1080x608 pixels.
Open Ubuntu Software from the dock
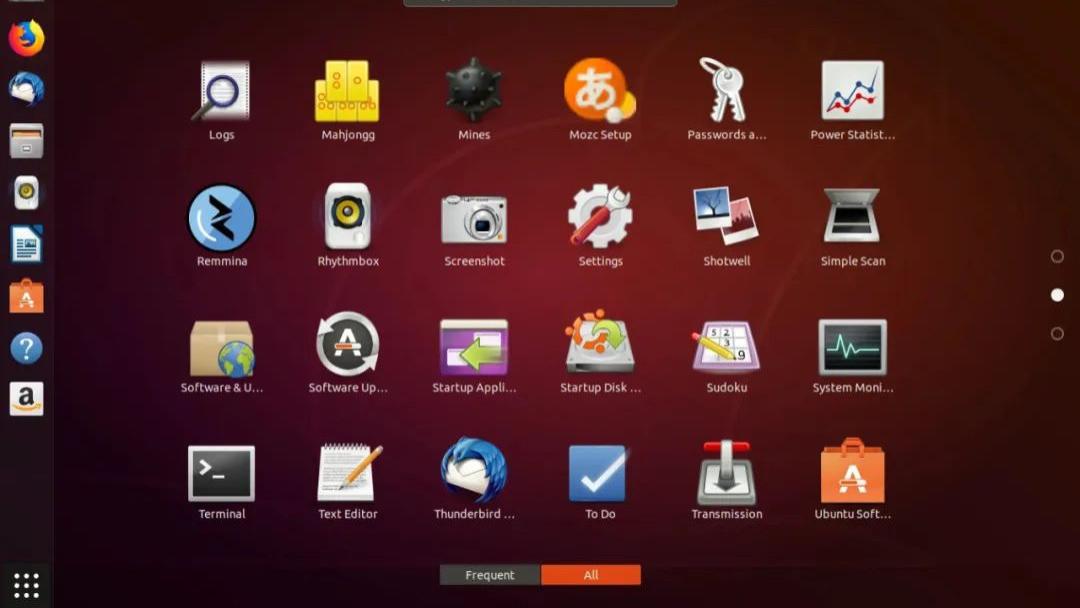pos(26,296)
